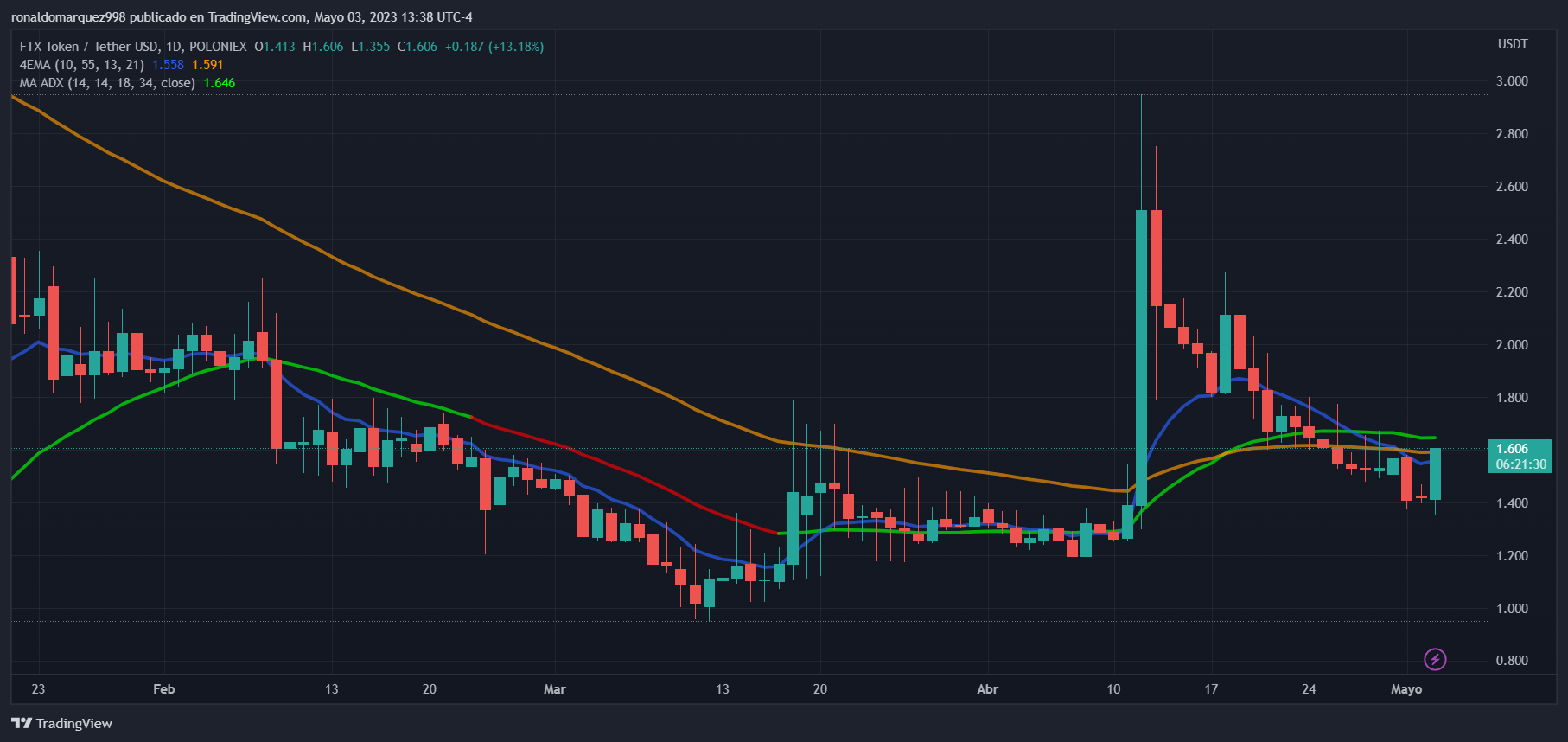Click the TradingView logo
1568x742 pixels.
(x=61, y=723)
